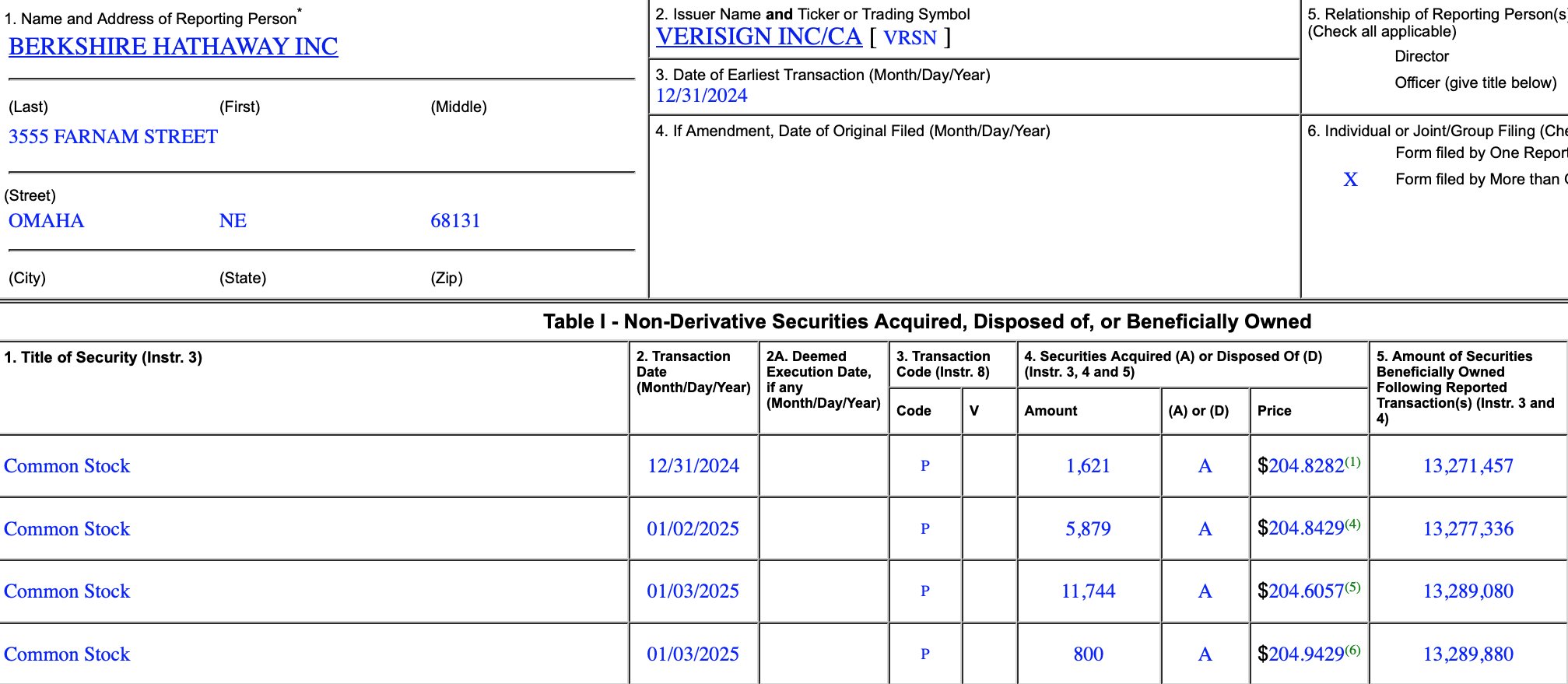Screen dimensions: 1568x684
Task: Click the owned total 13,289,080
Action: (x=1468, y=591)
